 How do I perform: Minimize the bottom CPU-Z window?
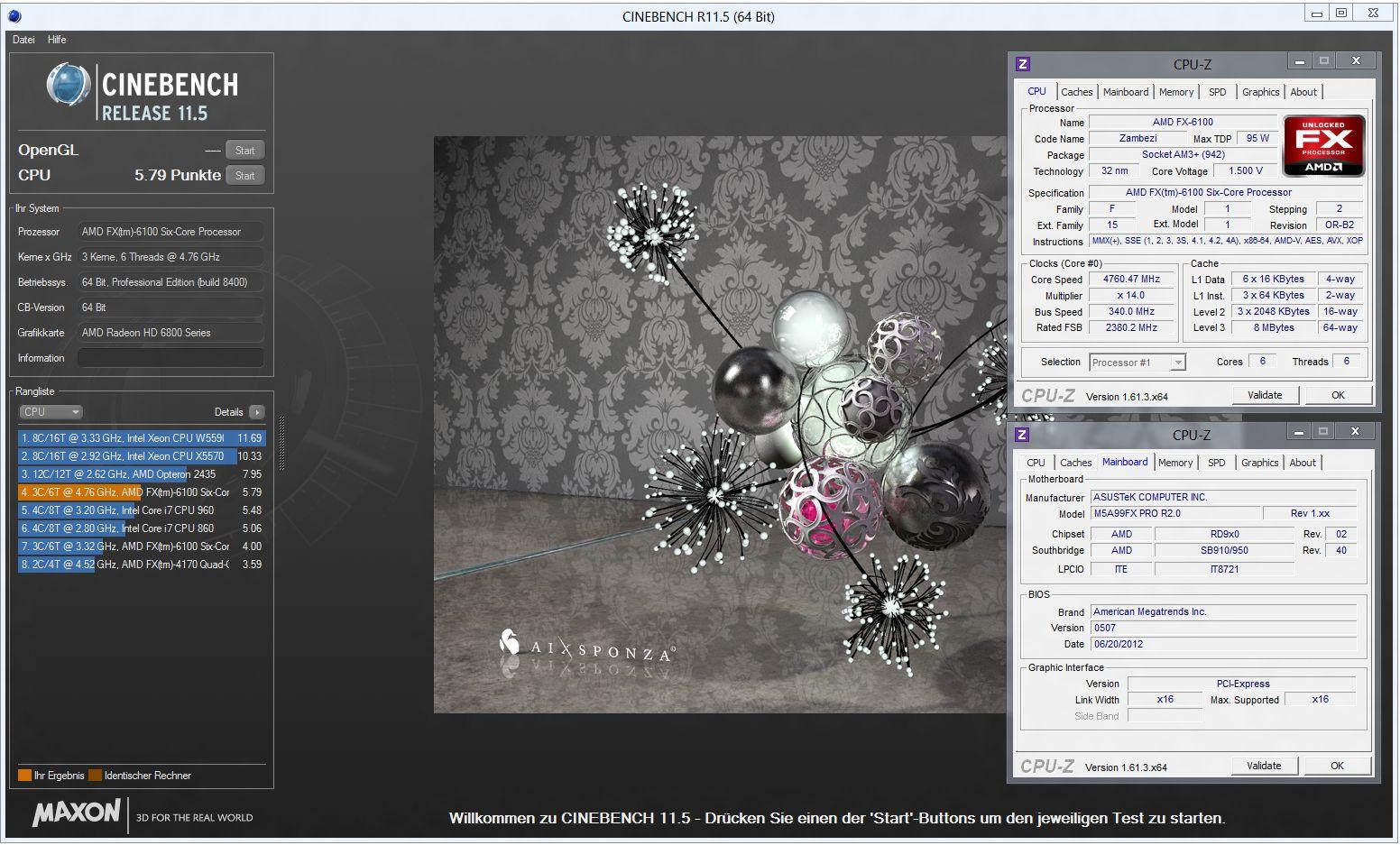[1298, 433]
